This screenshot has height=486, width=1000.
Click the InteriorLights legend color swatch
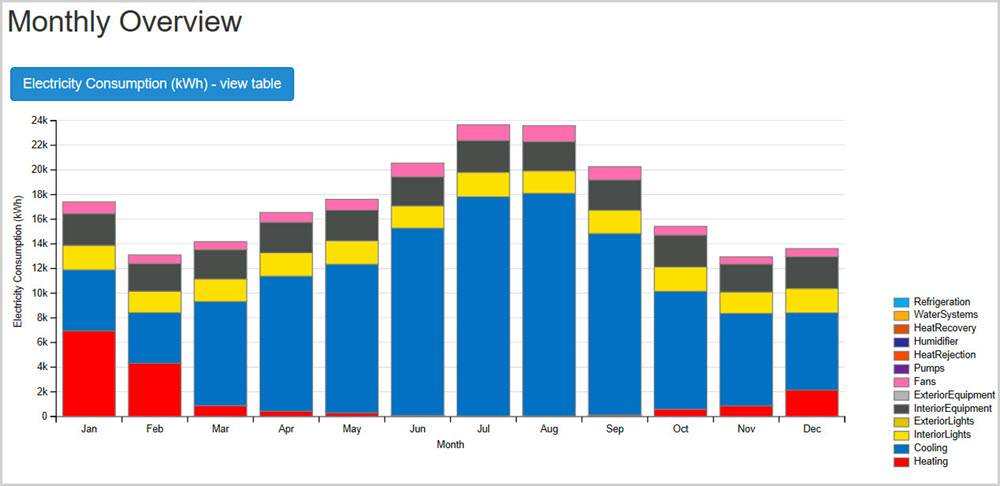[901, 435]
